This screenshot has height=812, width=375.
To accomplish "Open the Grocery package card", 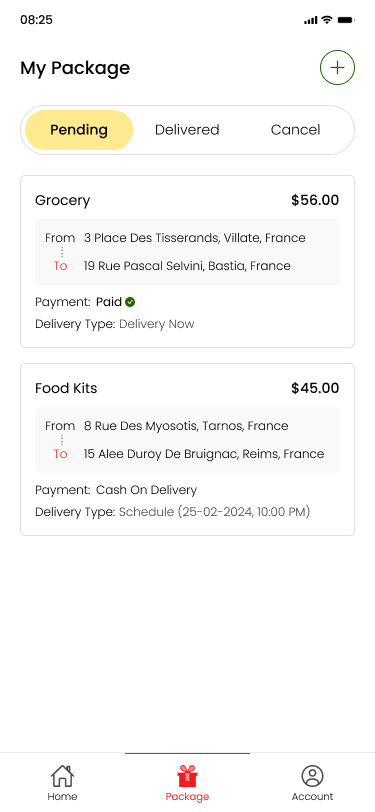I will (188, 262).
